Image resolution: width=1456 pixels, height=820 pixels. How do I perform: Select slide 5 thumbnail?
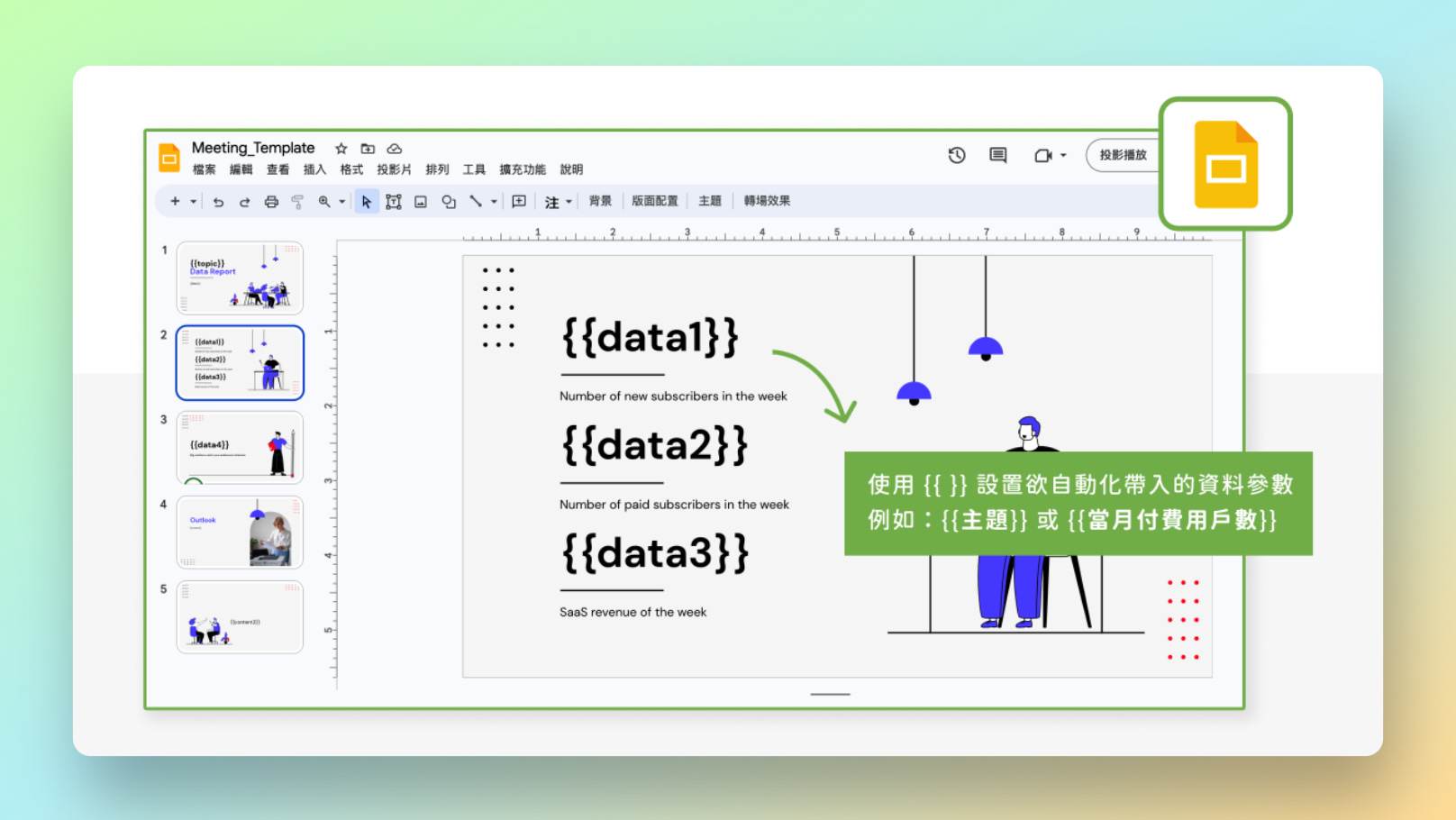[240, 616]
